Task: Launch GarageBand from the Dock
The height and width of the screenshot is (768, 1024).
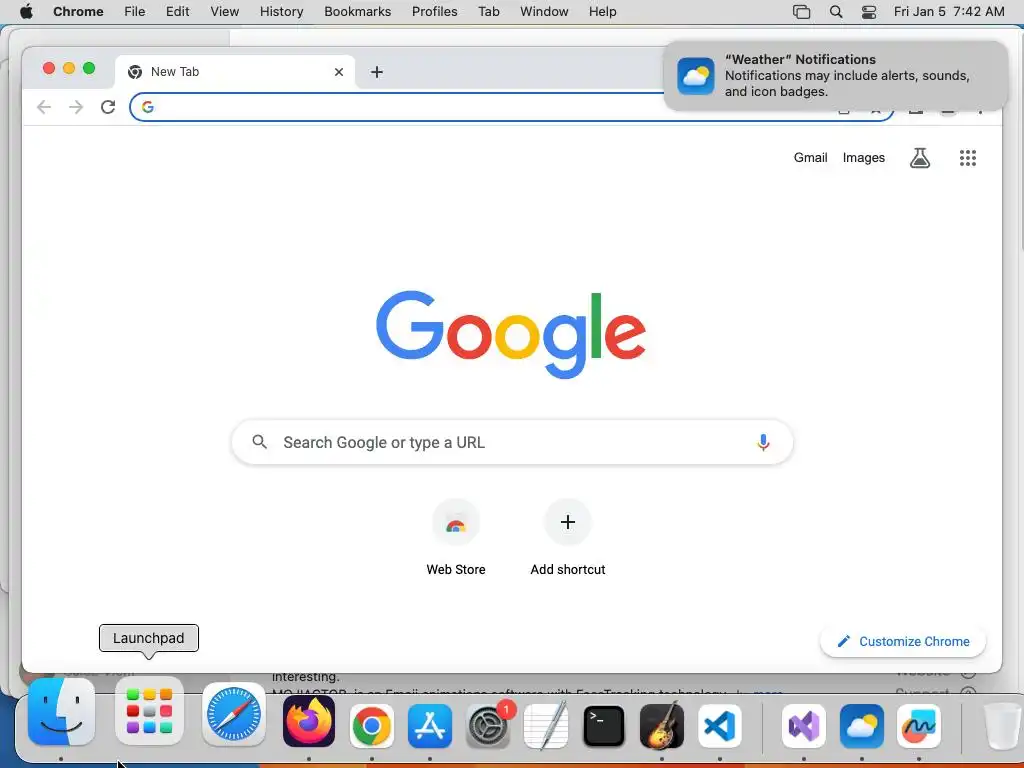Action: pos(662,726)
